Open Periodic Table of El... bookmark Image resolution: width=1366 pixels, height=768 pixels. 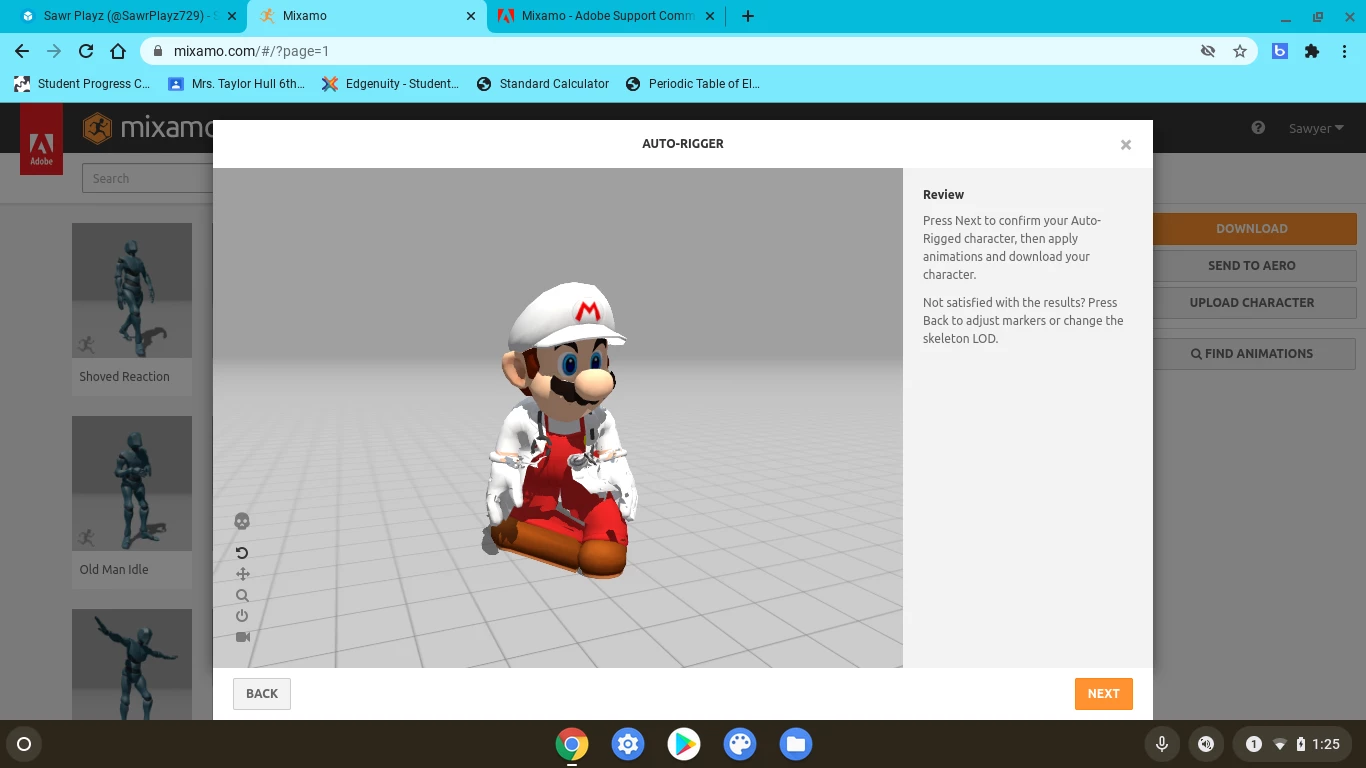(x=693, y=84)
